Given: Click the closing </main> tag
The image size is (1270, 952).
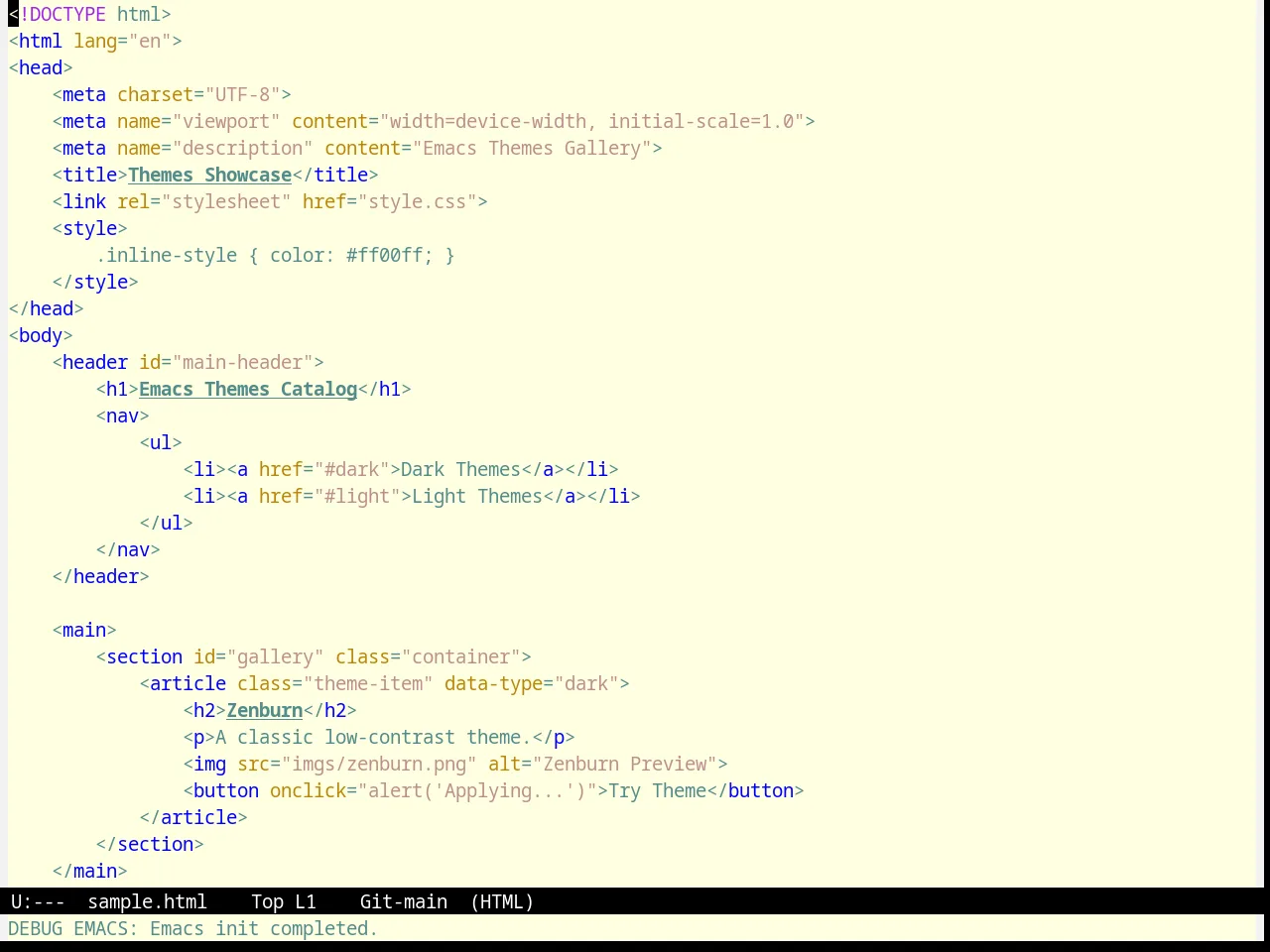Looking at the screenshot, I should 89,871.
